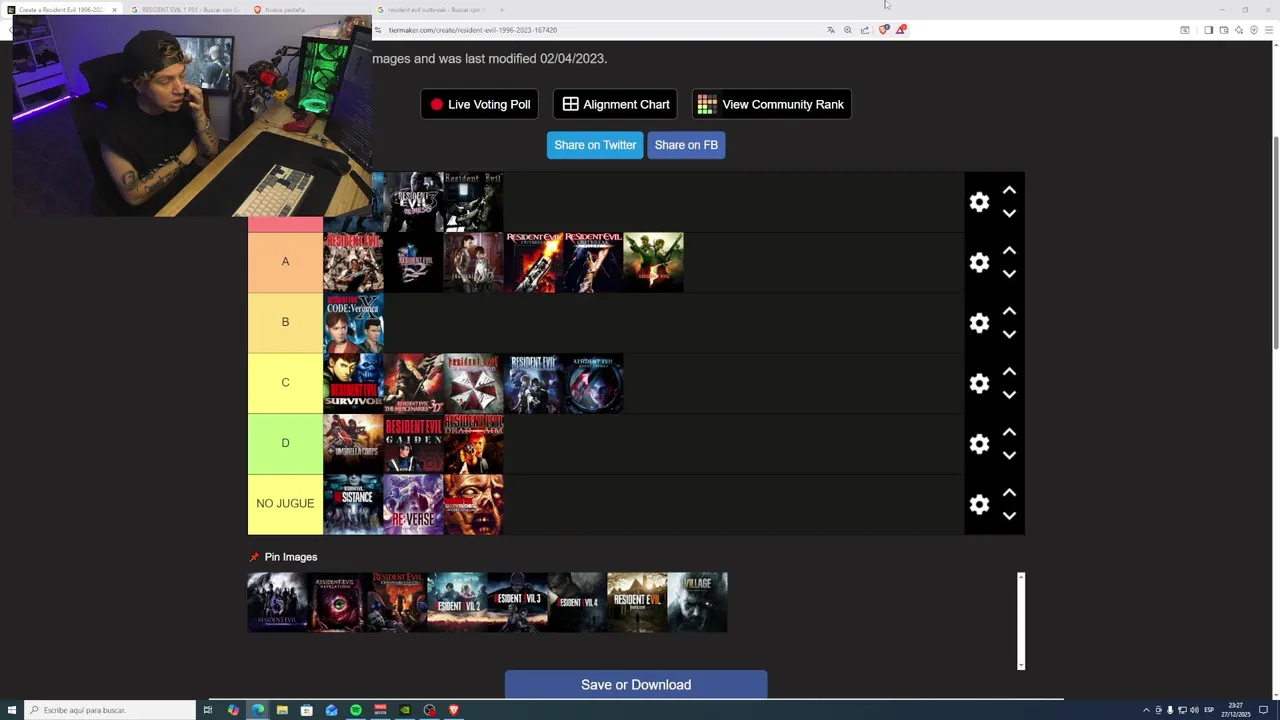Move tier C row up
This screenshot has width=1280, height=720.
(x=1009, y=372)
